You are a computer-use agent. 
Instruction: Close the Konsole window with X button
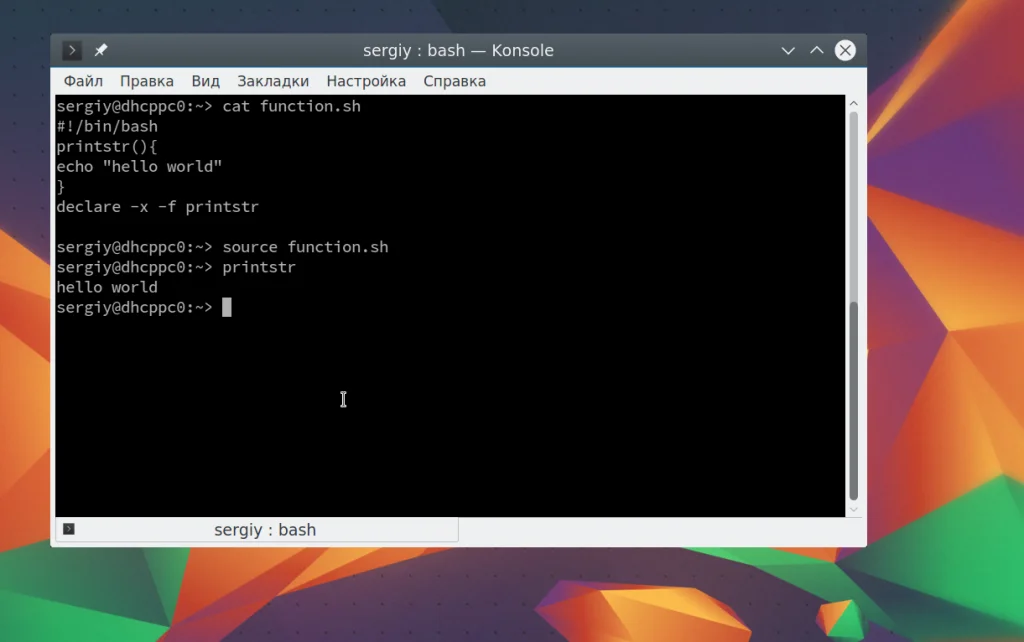click(845, 50)
